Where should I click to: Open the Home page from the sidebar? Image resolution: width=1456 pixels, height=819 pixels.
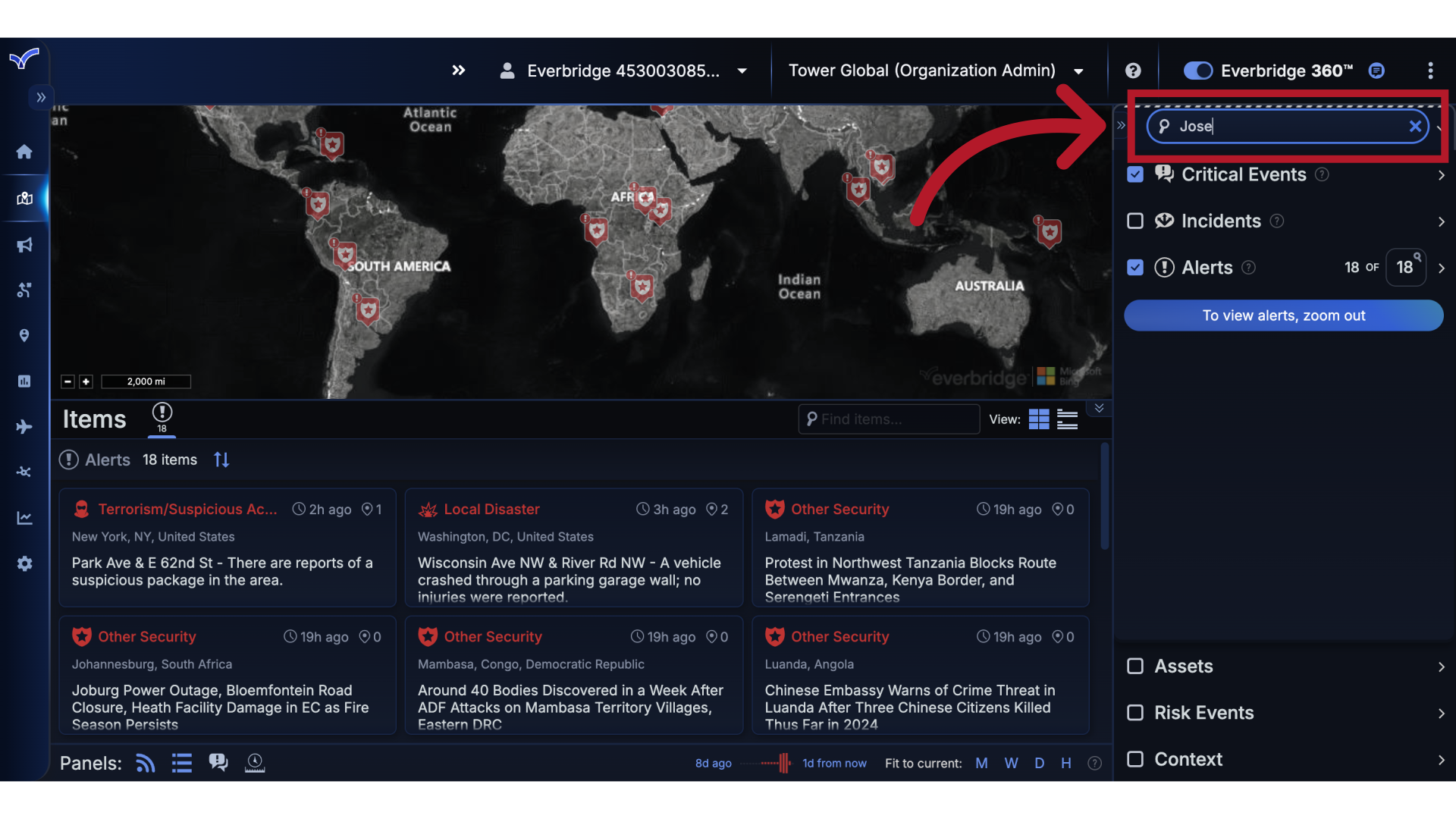24,152
